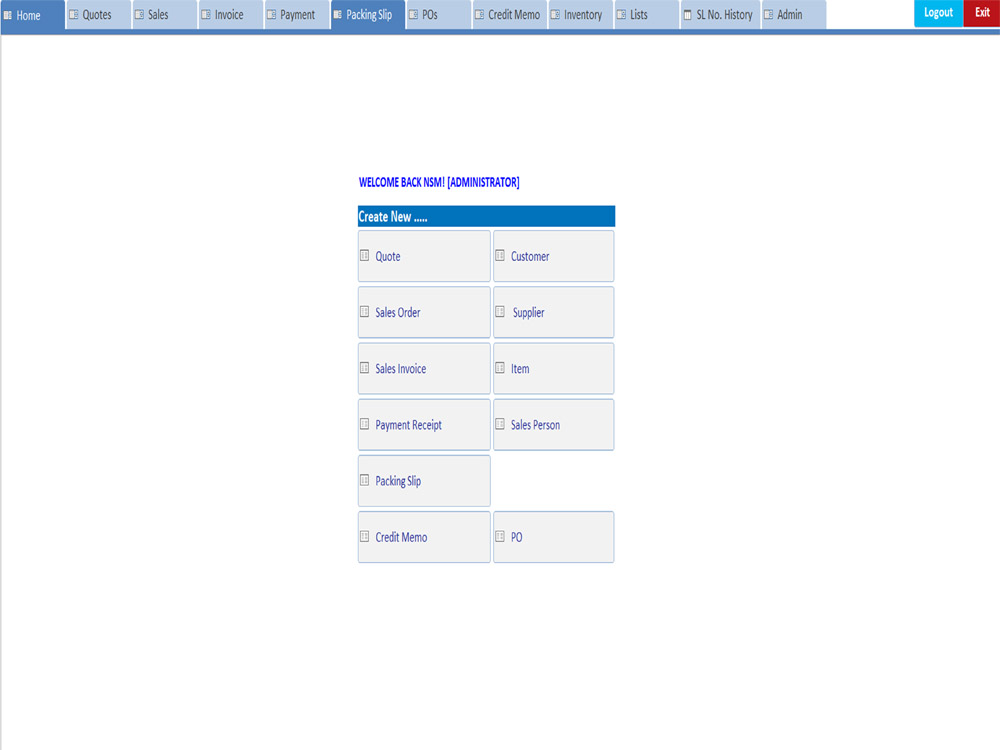Click the form icon beside Sales Order
This screenshot has width=1000, height=750.
tap(364, 312)
